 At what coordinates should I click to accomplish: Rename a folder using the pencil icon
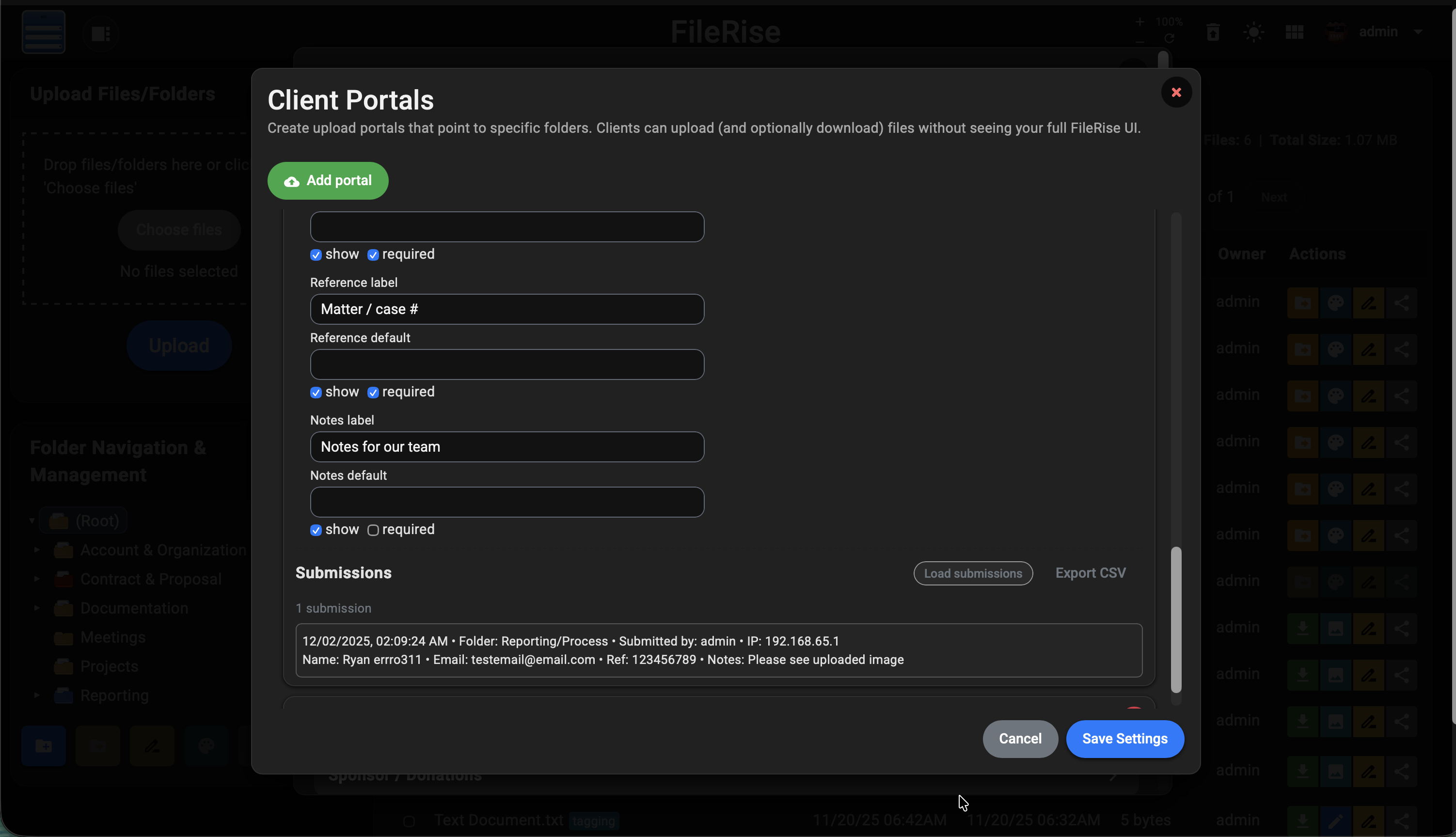[152, 745]
